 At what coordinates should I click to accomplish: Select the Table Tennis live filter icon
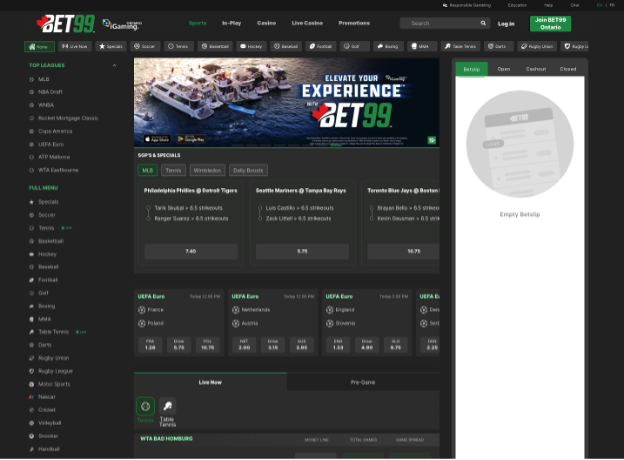[x=168, y=409]
